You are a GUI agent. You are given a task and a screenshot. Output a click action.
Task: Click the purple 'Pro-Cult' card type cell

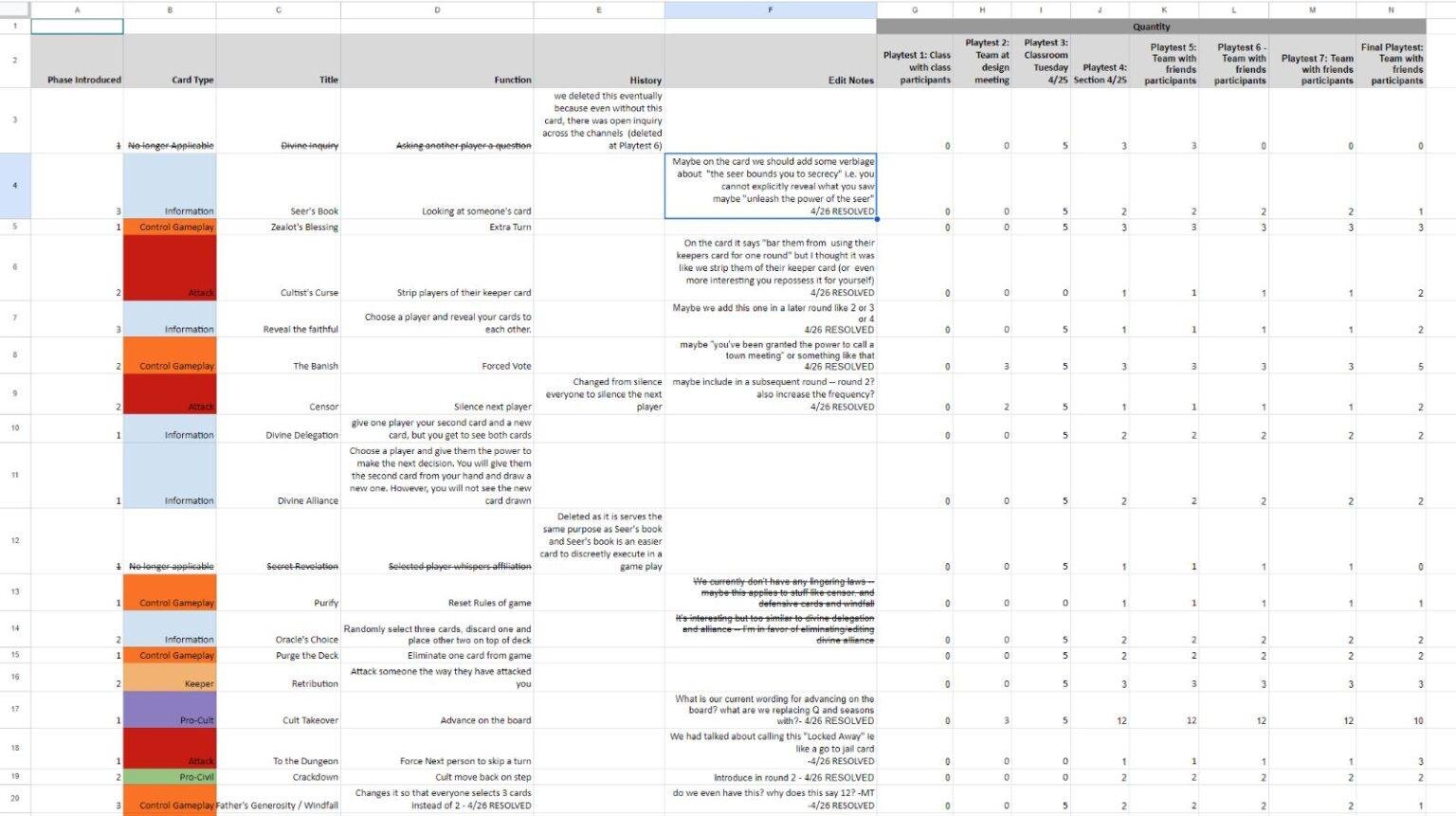170,710
